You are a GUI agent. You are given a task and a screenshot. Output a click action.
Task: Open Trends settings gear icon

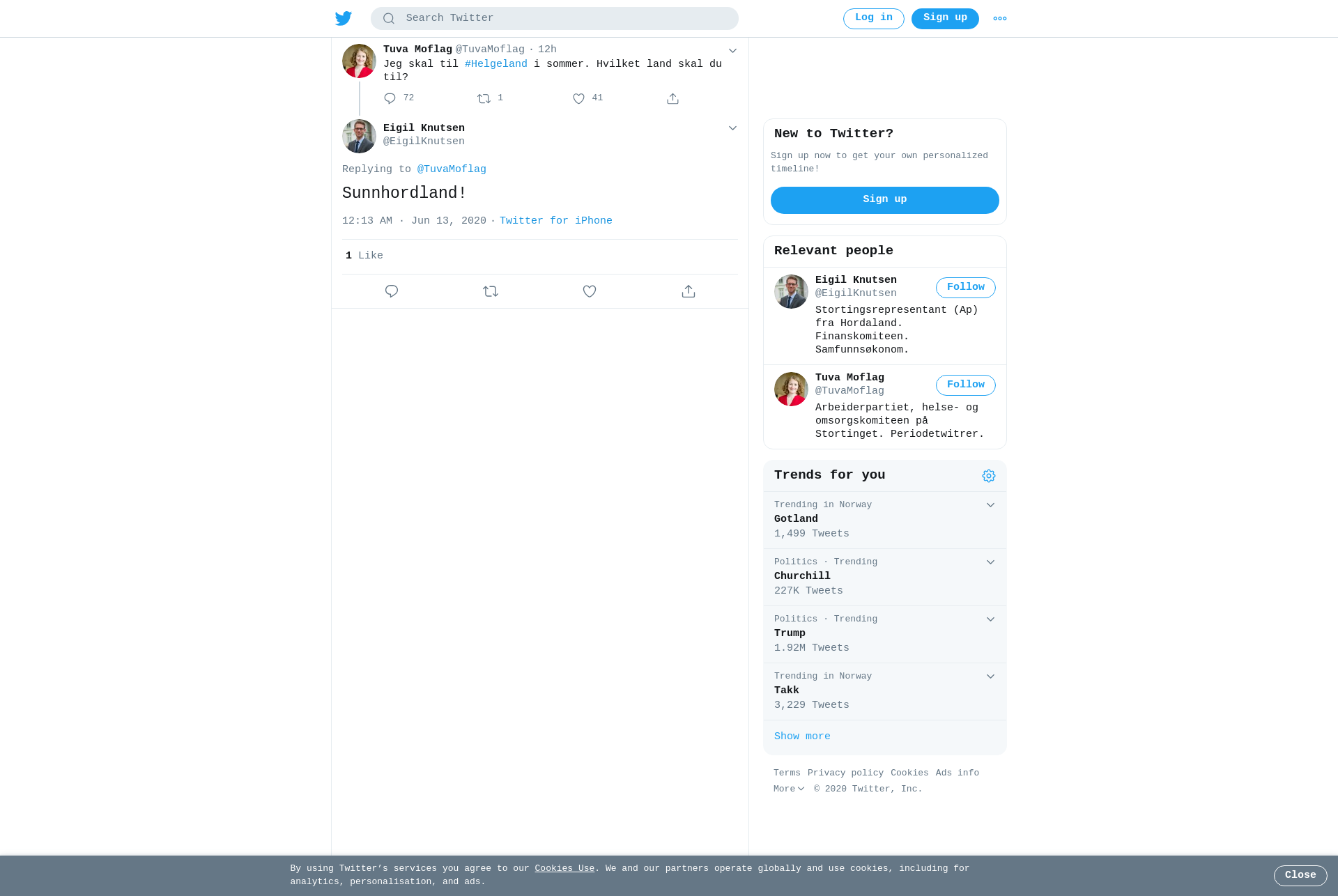pyautogui.click(x=989, y=476)
